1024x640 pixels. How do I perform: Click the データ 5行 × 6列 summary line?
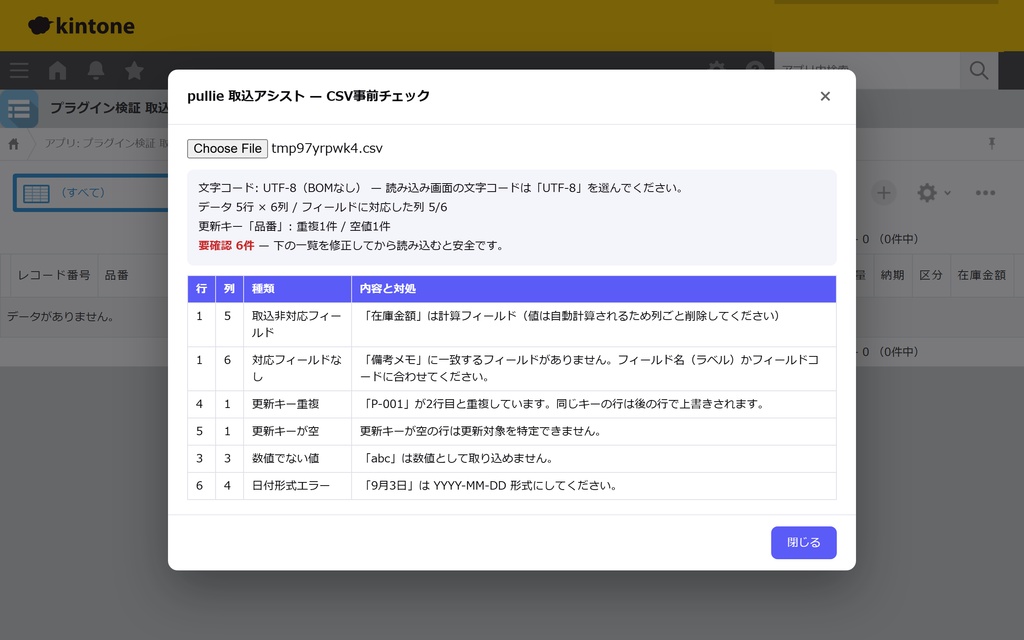(323, 208)
